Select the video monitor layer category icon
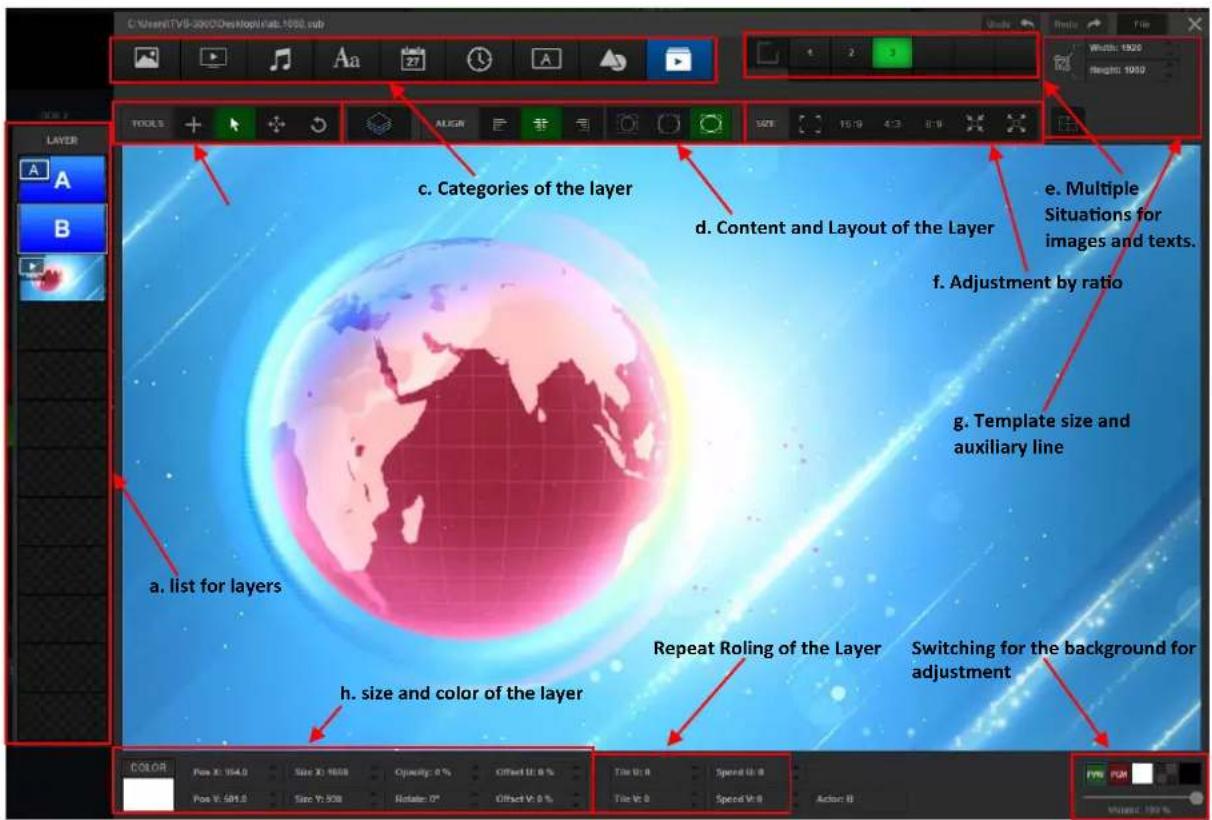The width and height of the screenshot is (1212, 820). click(213, 60)
